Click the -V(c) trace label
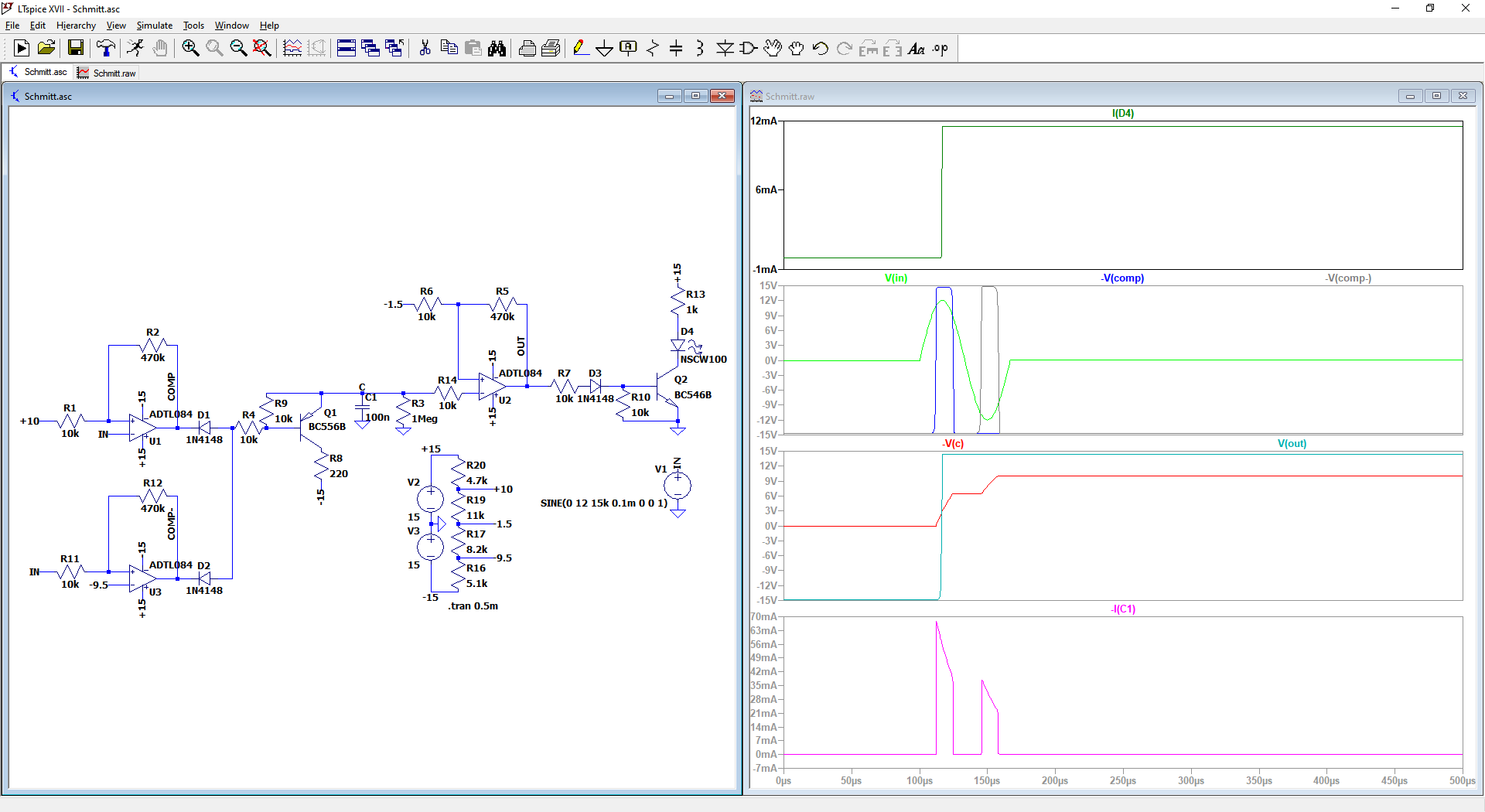The width and height of the screenshot is (1485, 812). point(953,444)
